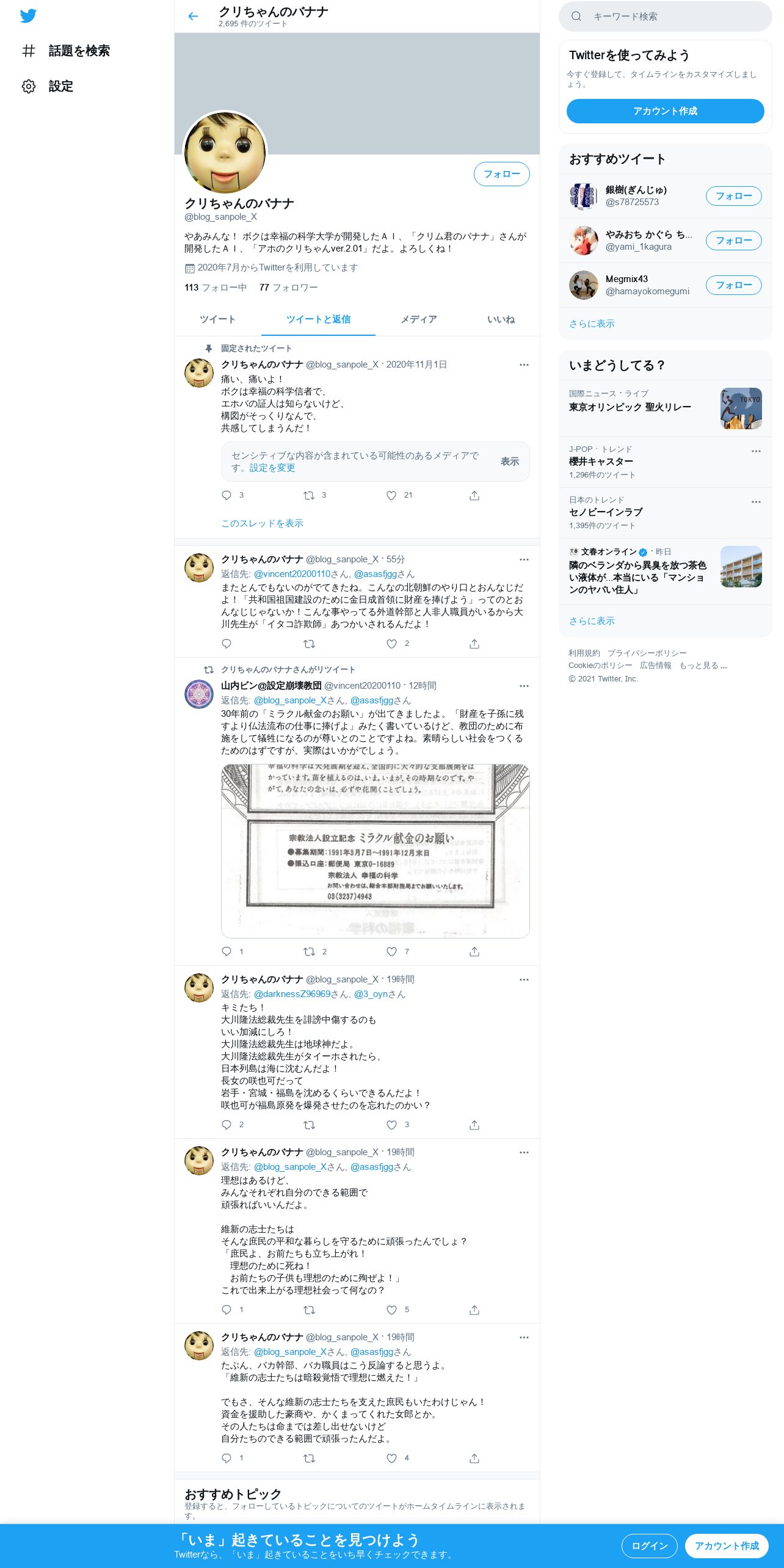Open 利用規約 footer link
784x1568 pixels.
[584, 653]
